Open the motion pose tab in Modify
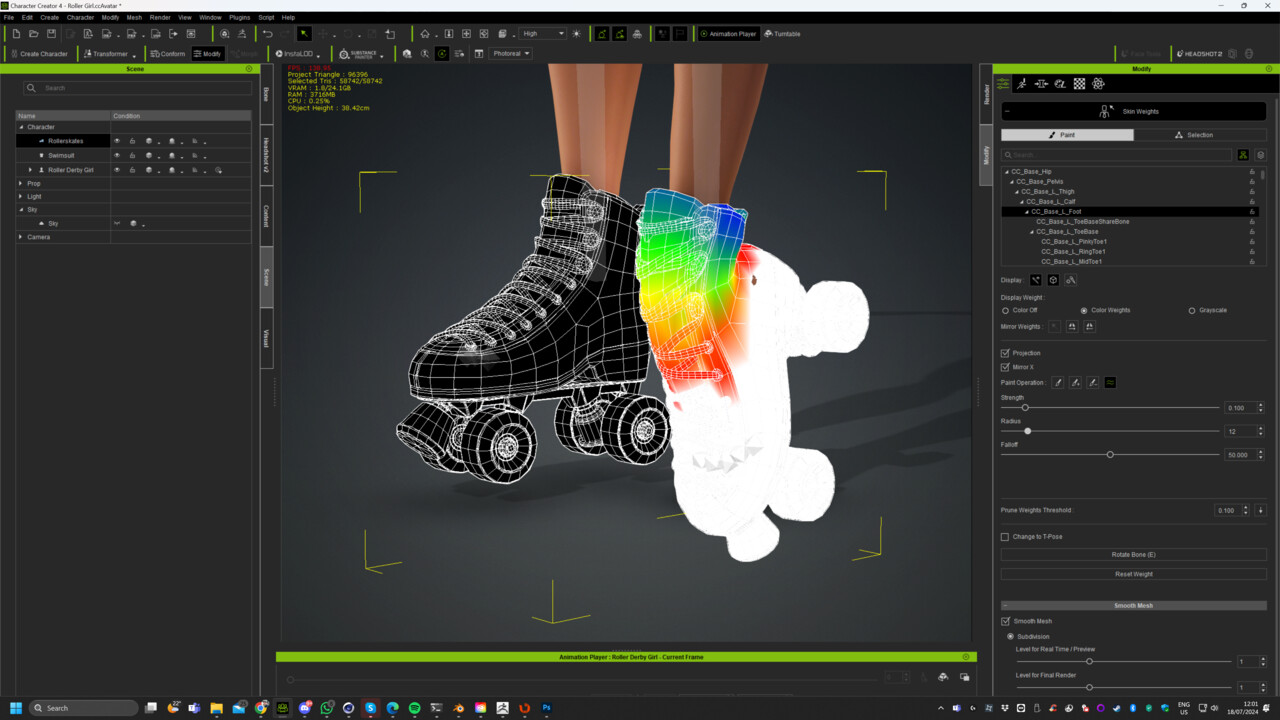Screen dimensions: 1280x720 [1022, 84]
